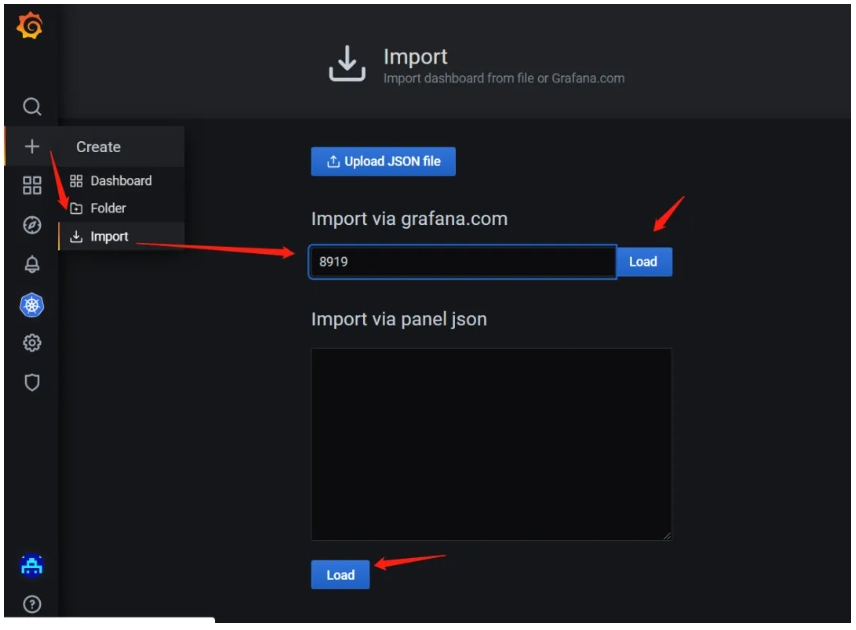The height and width of the screenshot is (630, 856).
Task: Open the Help question mark icon
Action: (32, 604)
